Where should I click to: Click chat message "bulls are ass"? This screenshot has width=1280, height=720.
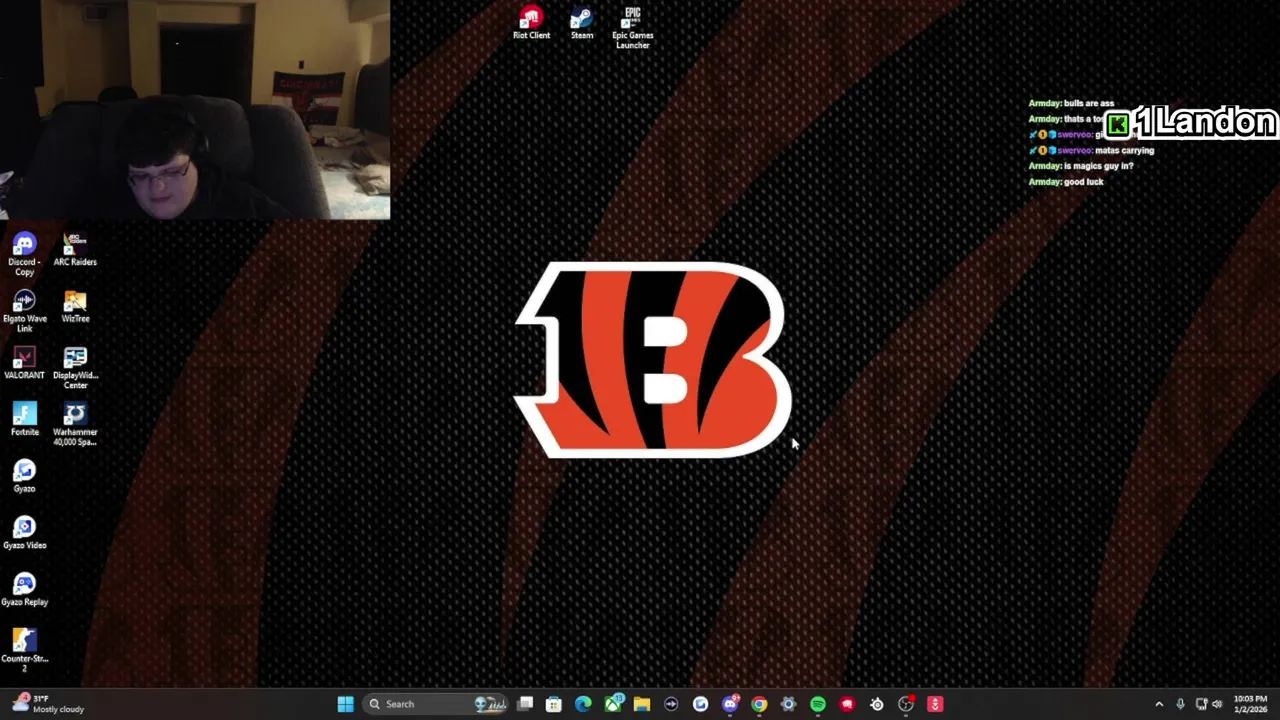click(1089, 103)
